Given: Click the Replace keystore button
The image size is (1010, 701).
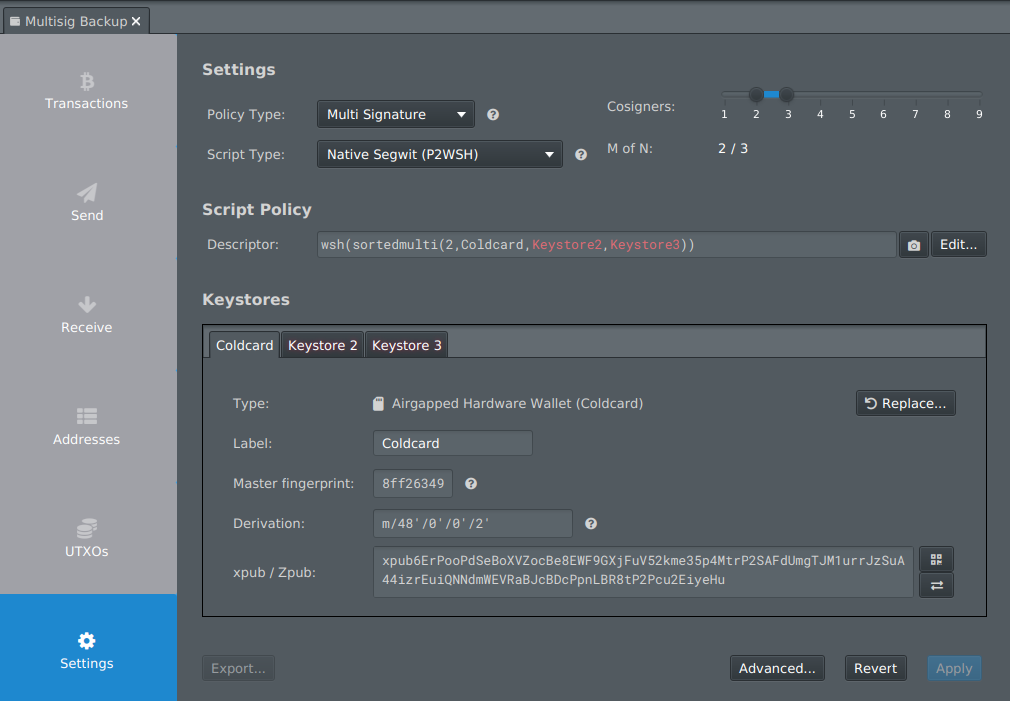Looking at the screenshot, I should [905, 403].
